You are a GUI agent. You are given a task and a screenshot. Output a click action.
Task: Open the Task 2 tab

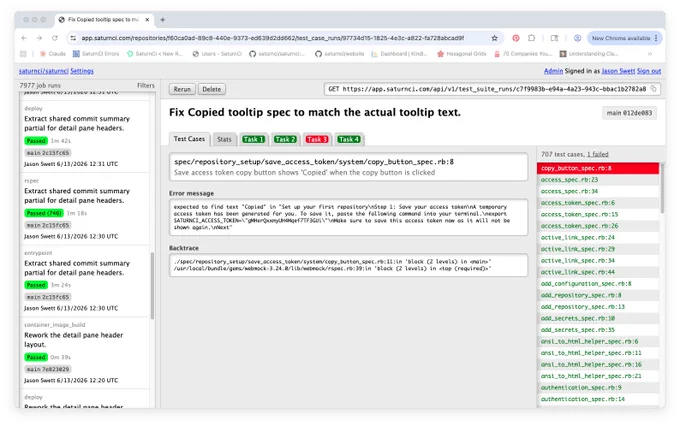(x=285, y=139)
